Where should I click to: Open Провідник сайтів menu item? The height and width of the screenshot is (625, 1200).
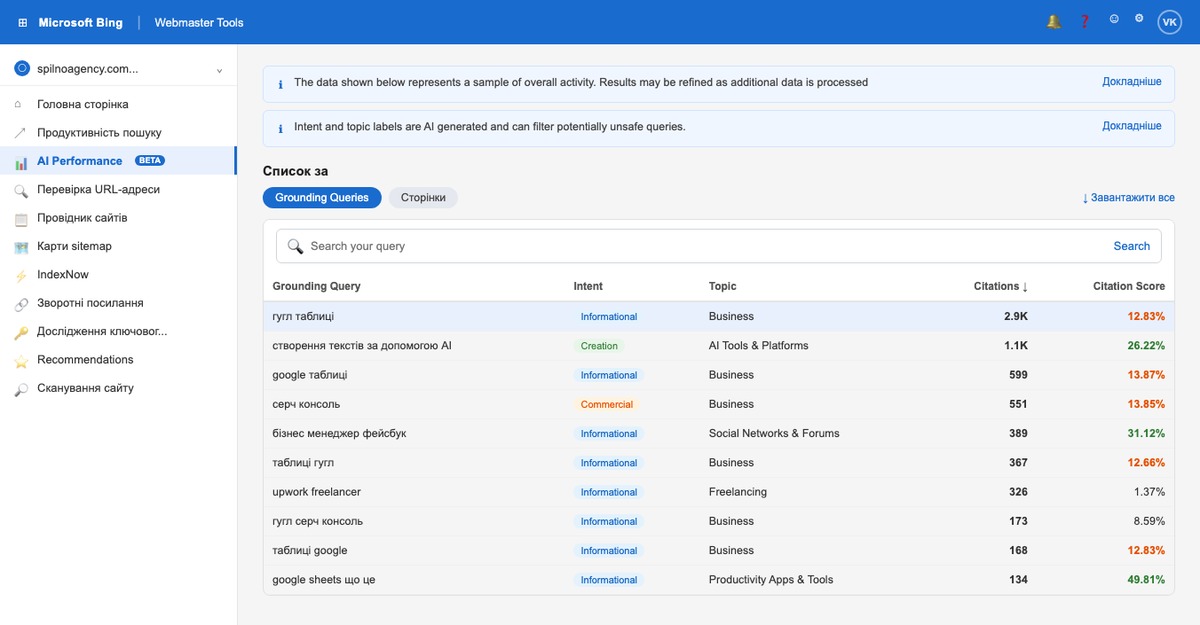tap(118, 218)
